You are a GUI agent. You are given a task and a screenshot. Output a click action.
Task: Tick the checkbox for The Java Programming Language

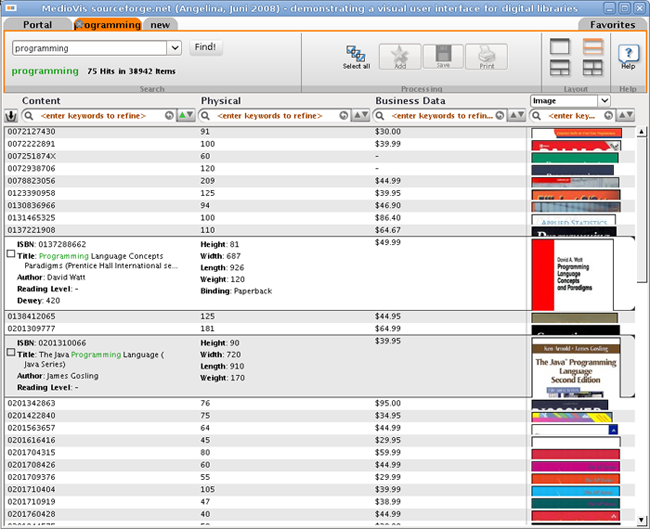pyautogui.click(x=11, y=353)
